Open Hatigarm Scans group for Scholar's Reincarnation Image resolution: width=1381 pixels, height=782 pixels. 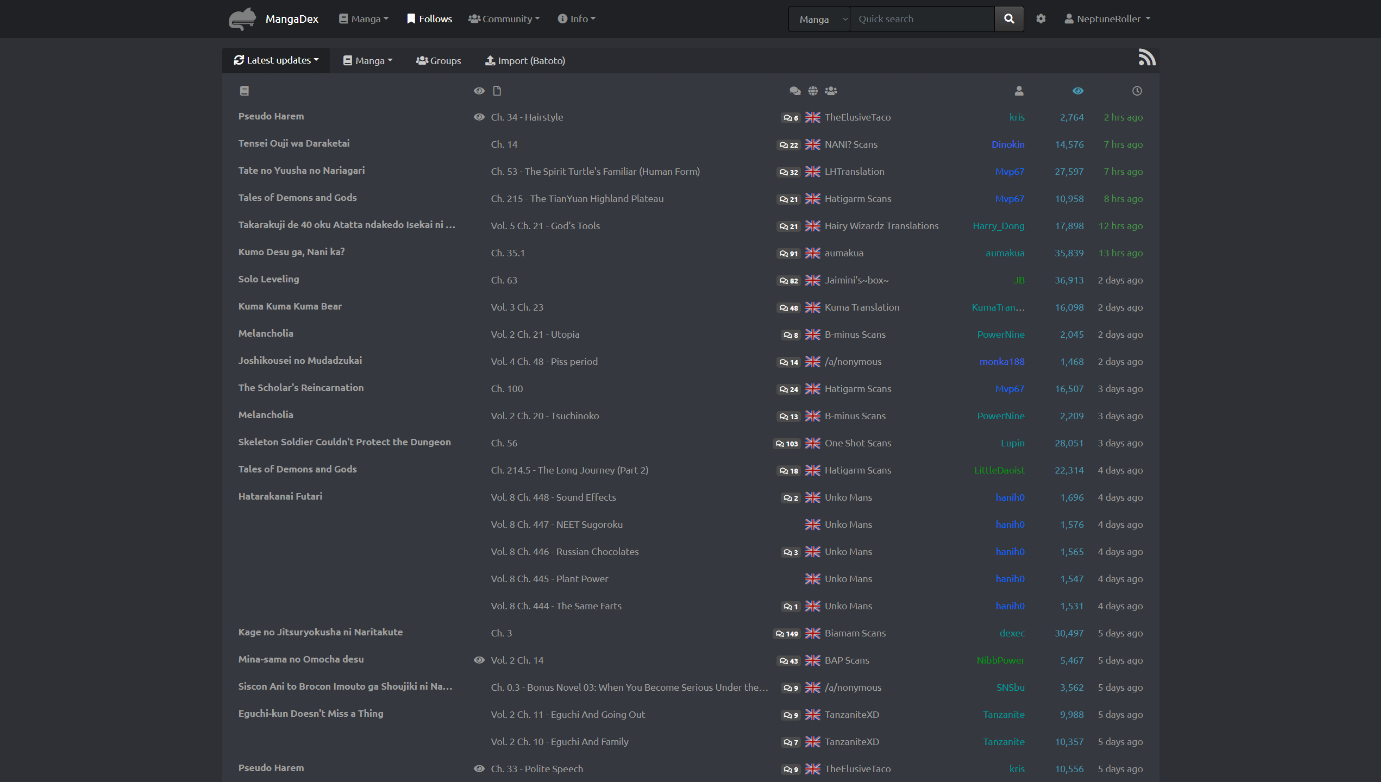tap(858, 389)
